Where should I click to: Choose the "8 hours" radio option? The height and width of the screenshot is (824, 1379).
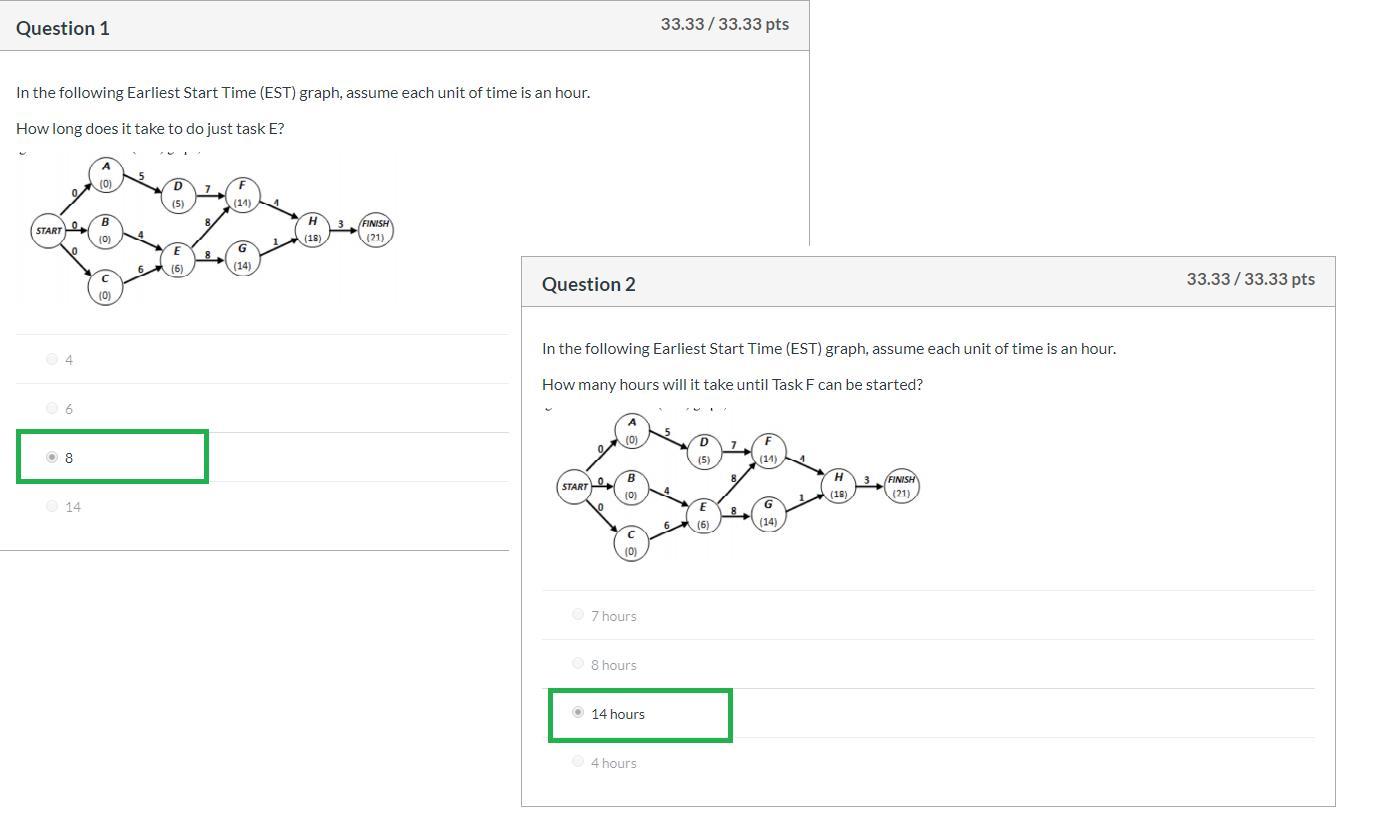tap(578, 664)
